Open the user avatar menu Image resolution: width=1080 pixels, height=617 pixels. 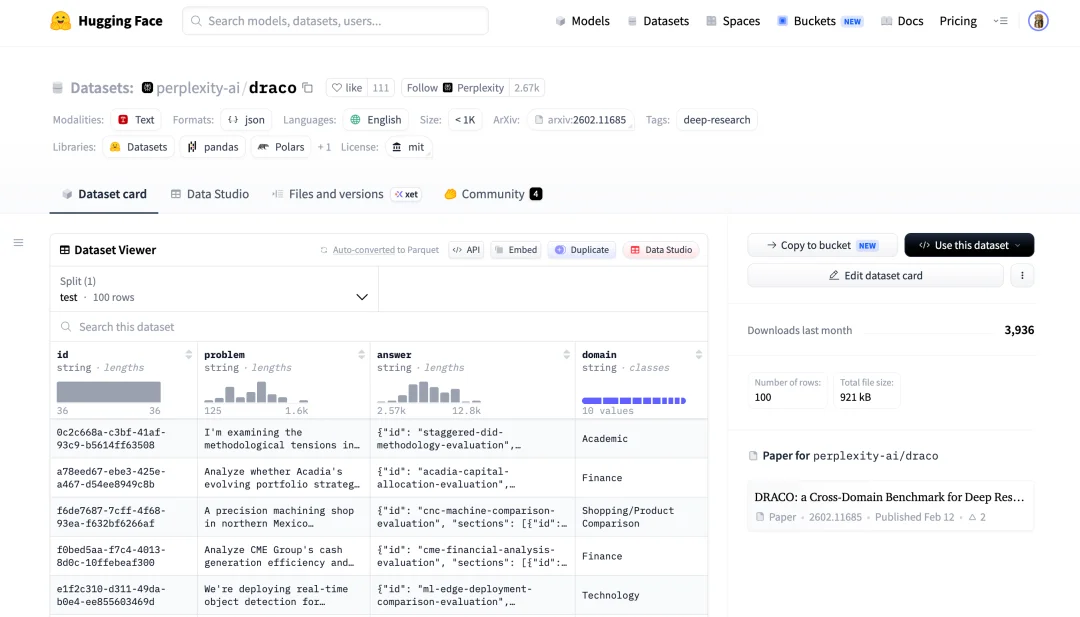tap(1038, 21)
